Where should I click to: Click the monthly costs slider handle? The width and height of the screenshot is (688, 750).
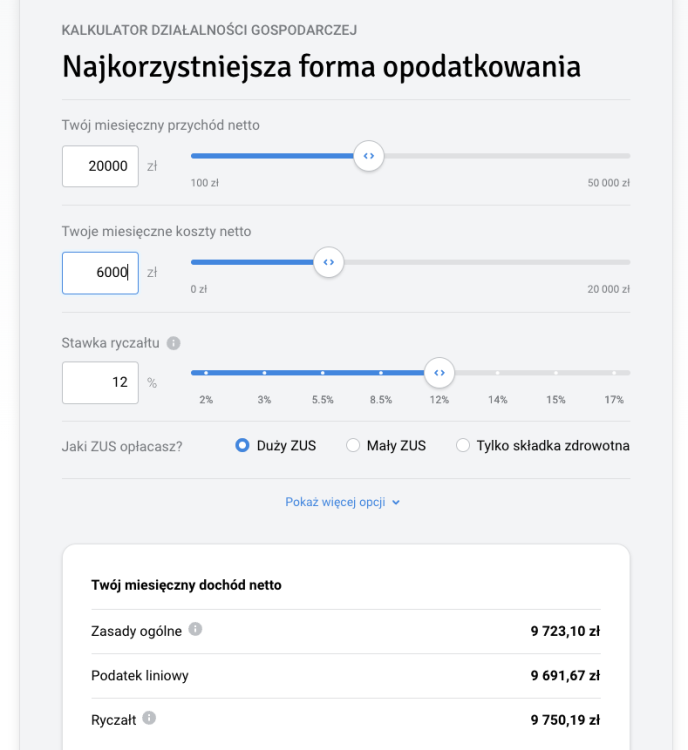[328, 263]
